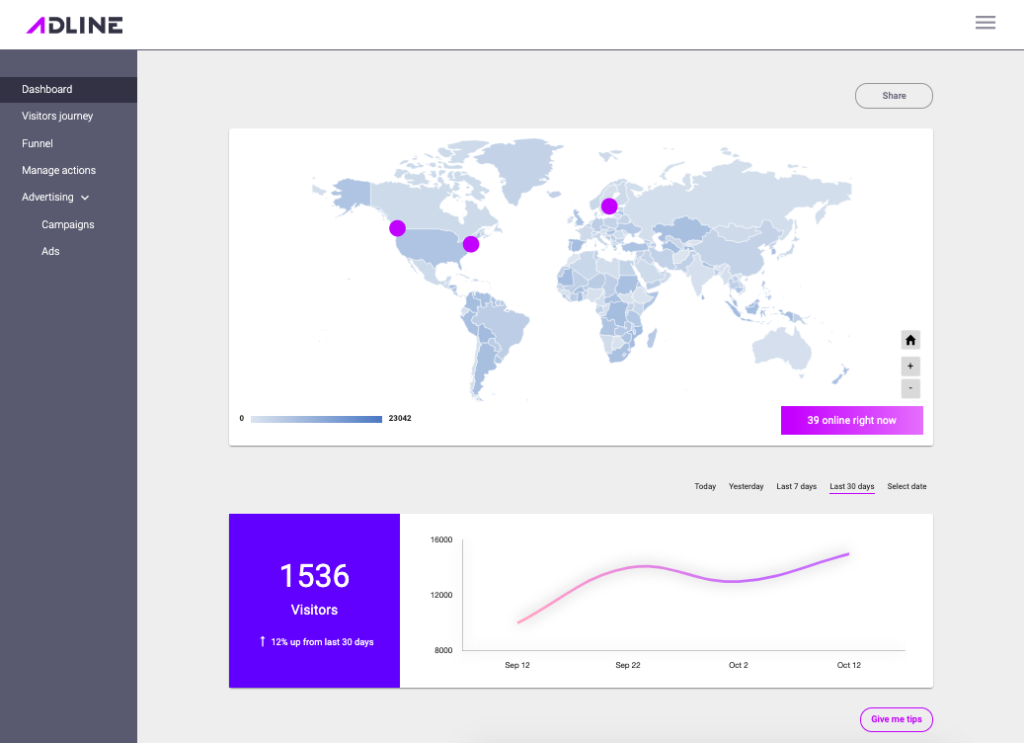Viewport: 1024px width, 743px height.
Task: Open the hamburger menu icon
Action: (985, 23)
